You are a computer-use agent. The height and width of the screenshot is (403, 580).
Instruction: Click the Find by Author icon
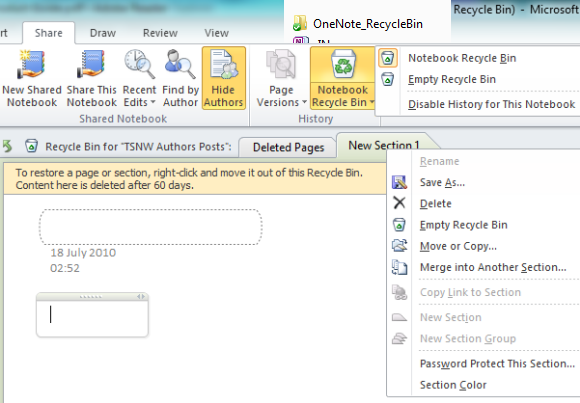180,64
